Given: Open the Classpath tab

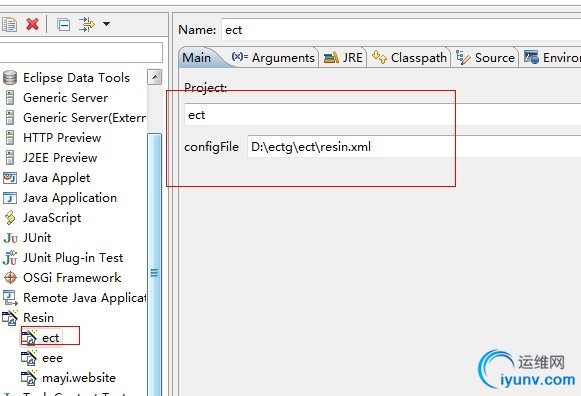Looking at the screenshot, I should [409, 58].
